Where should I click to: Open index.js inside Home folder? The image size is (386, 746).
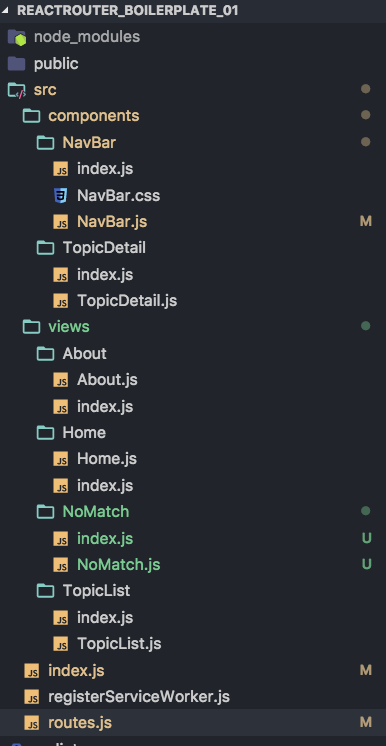tap(105, 485)
